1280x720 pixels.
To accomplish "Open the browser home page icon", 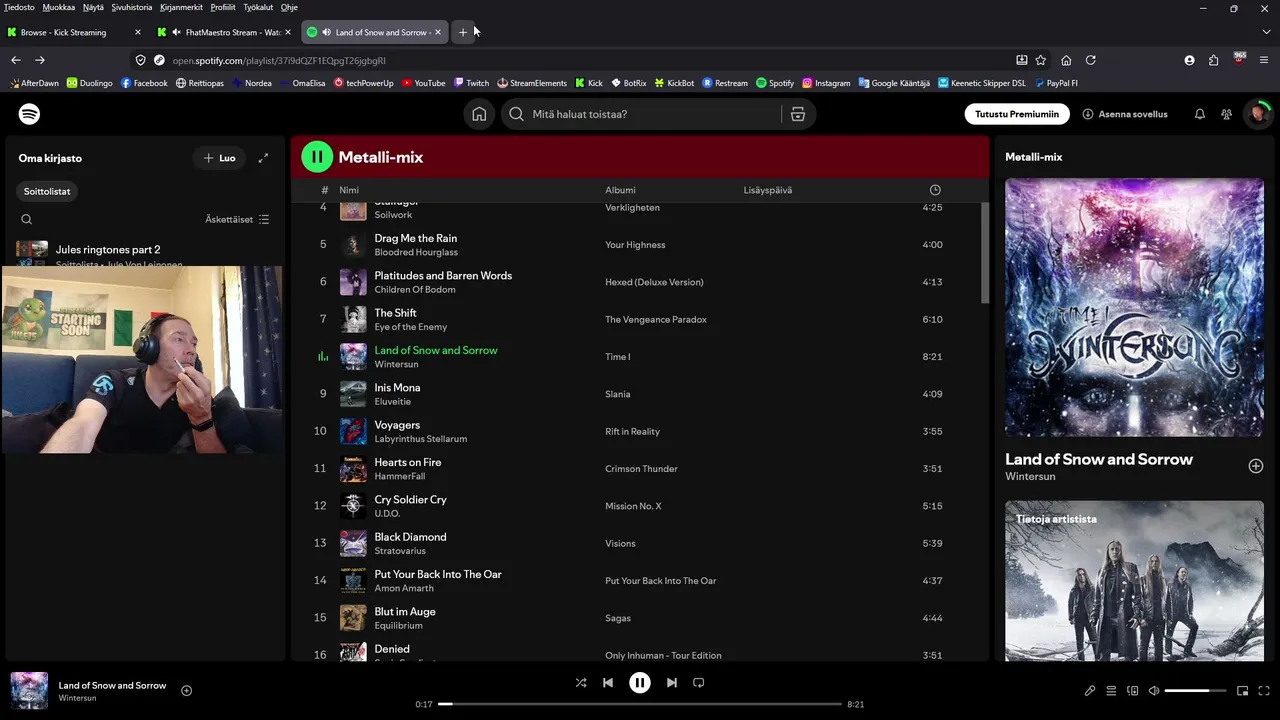I will (1066, 60).
